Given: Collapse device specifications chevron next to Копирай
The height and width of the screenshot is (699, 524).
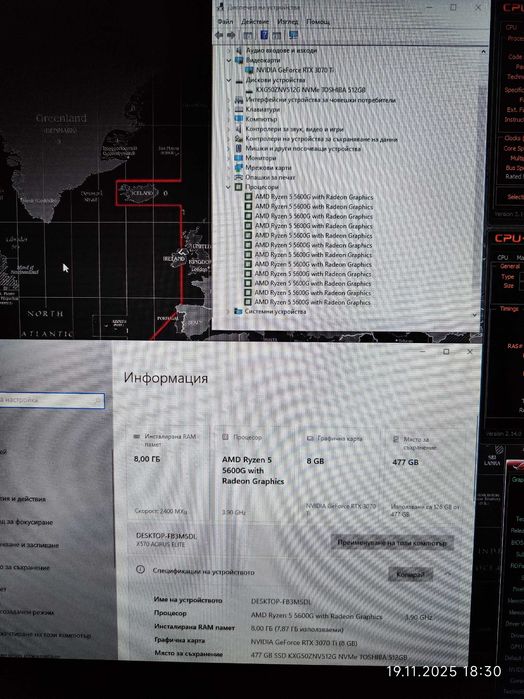Looking at the screenshot, I should click(448, 574).
